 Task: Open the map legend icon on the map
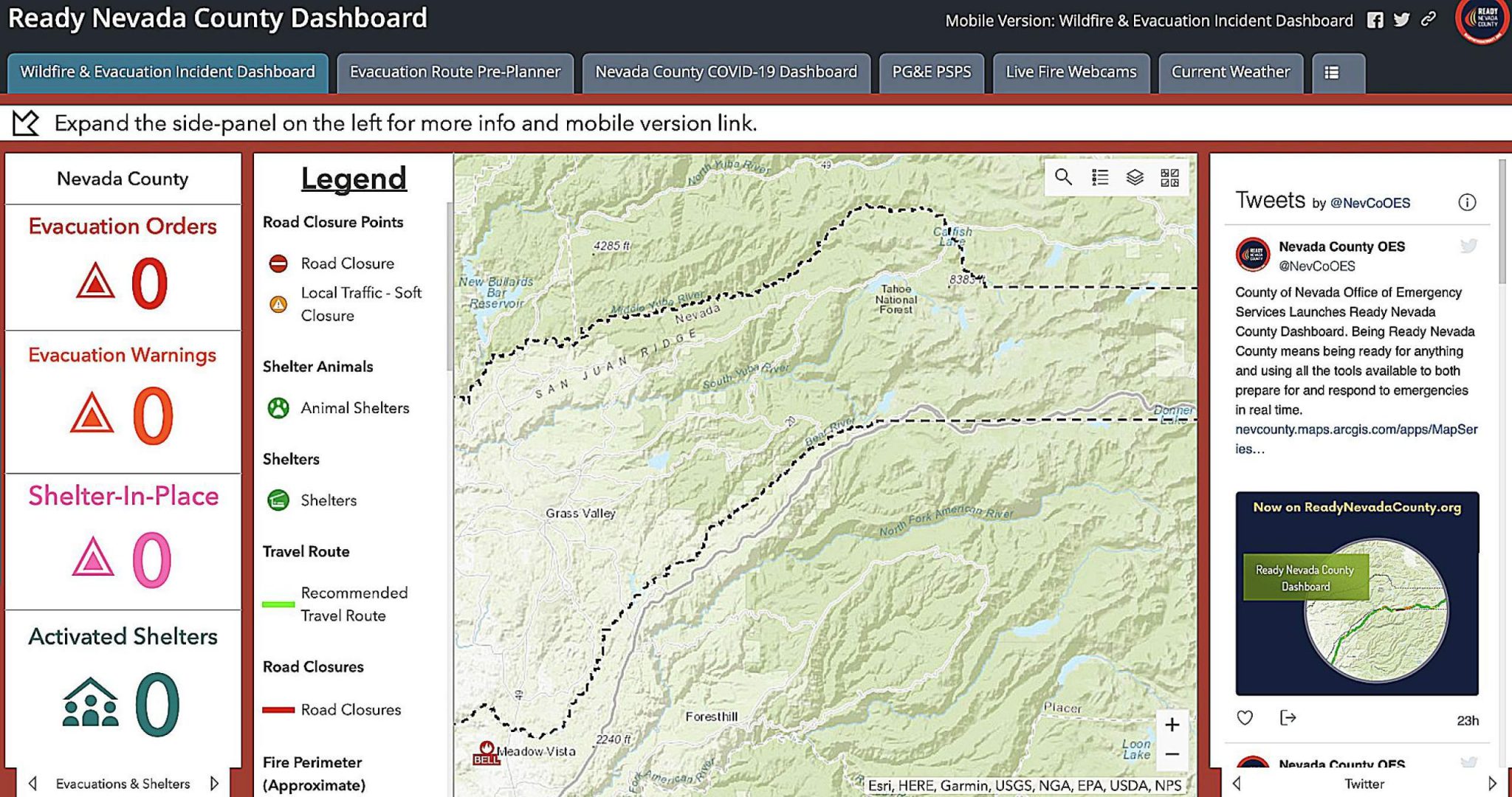point(1099,177)
